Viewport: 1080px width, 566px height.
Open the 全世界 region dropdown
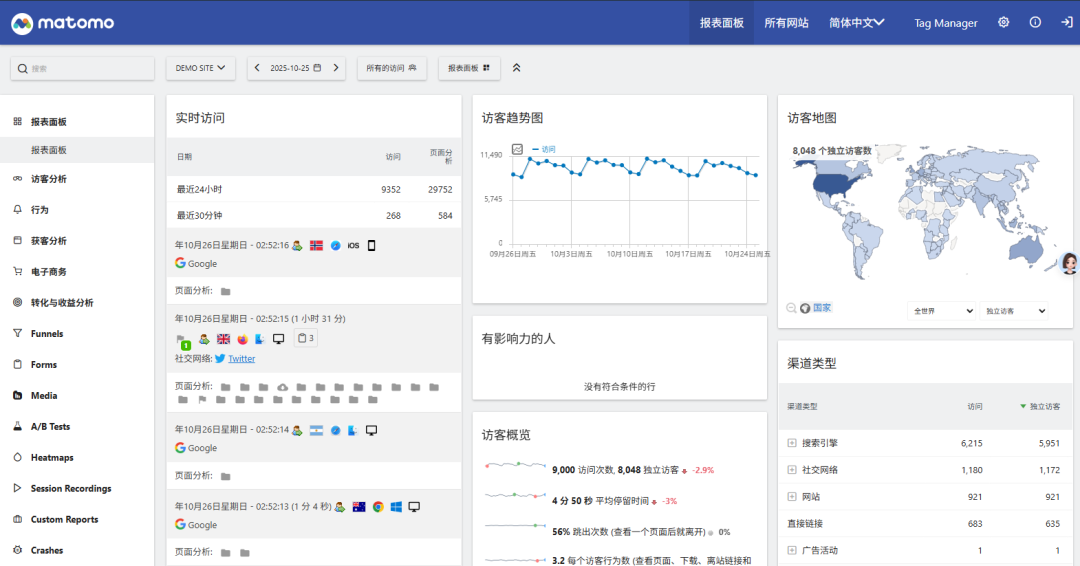coord(941,311)
